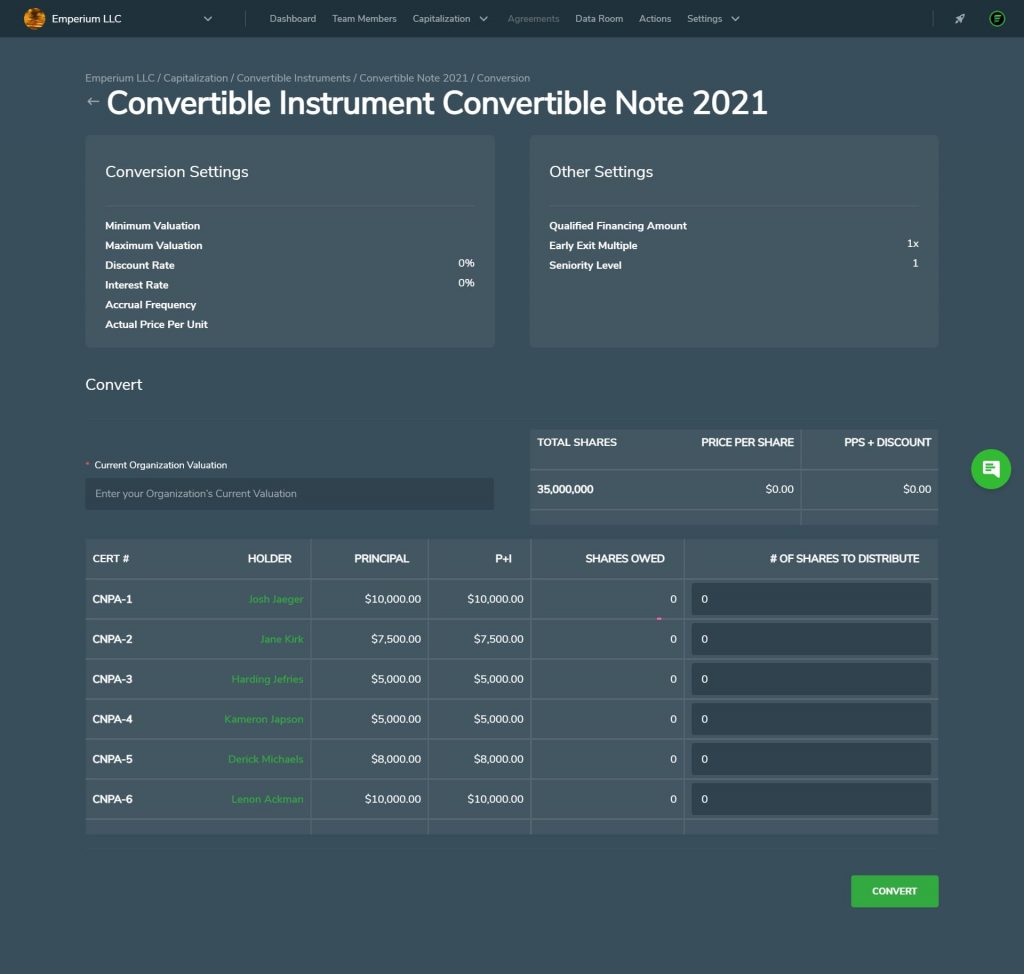The height and width of the screenshot is (974, 1024).
Task: Open the Actions menu item
Action: [x=654, y=18]
